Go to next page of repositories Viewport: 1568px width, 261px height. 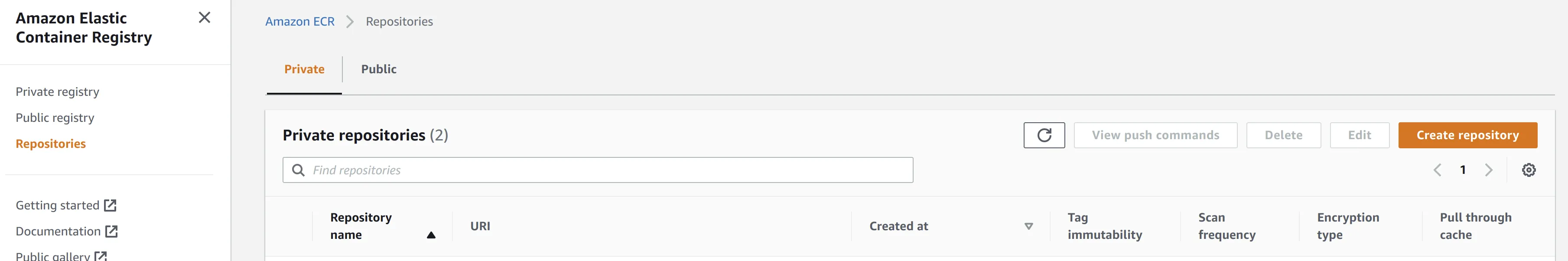pos(1488,170)
